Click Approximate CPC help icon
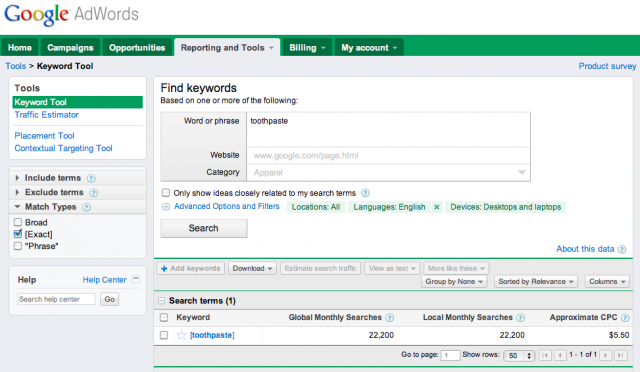Image resolution: width=640 pixels, height=372 pixels. coord(625,318)
